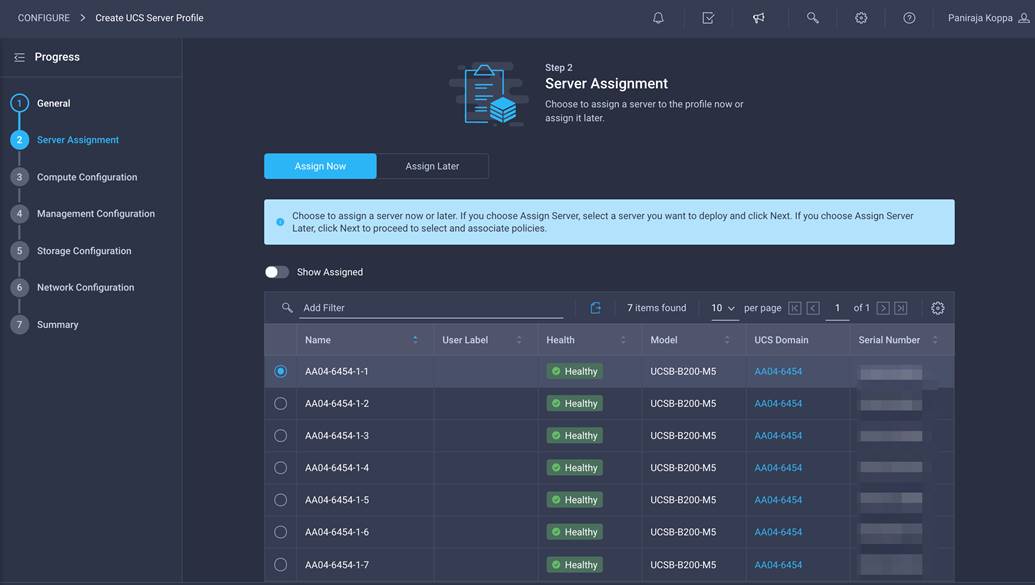1035x585 pixels.
Task: Click the announcements megaphone icon
Action: click(758, 18)
